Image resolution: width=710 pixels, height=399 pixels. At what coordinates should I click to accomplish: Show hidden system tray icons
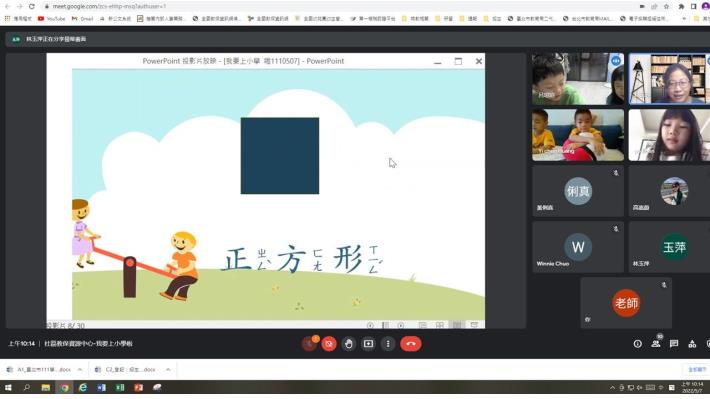(612, 388)
